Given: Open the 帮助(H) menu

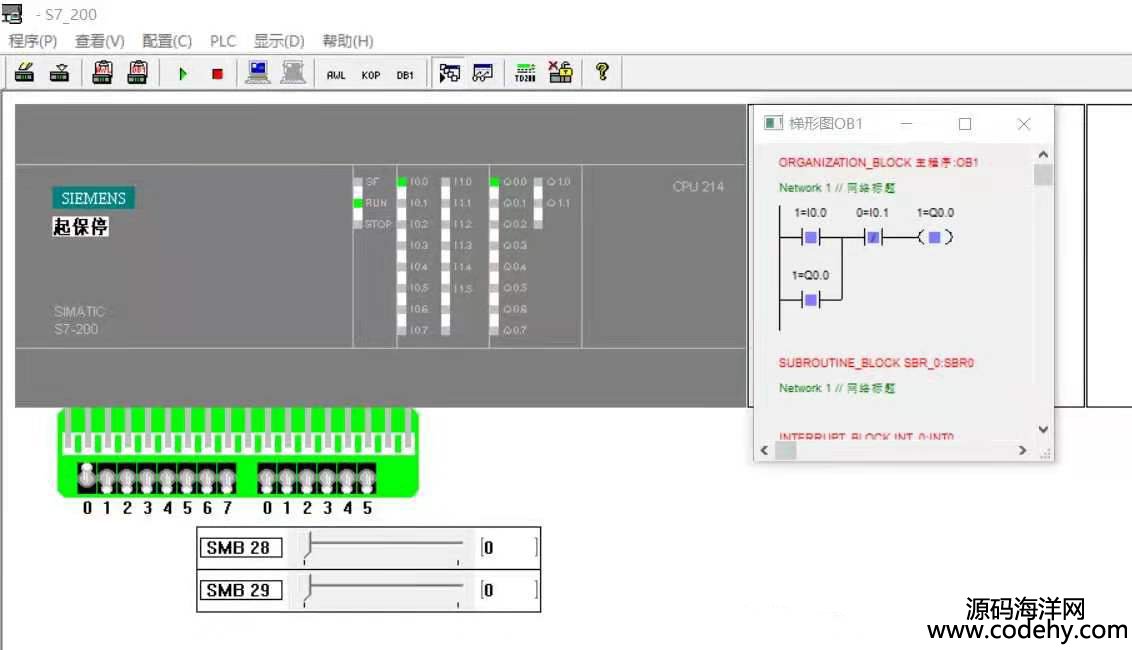Looking at the screenshot, I should tap(347, 41).
